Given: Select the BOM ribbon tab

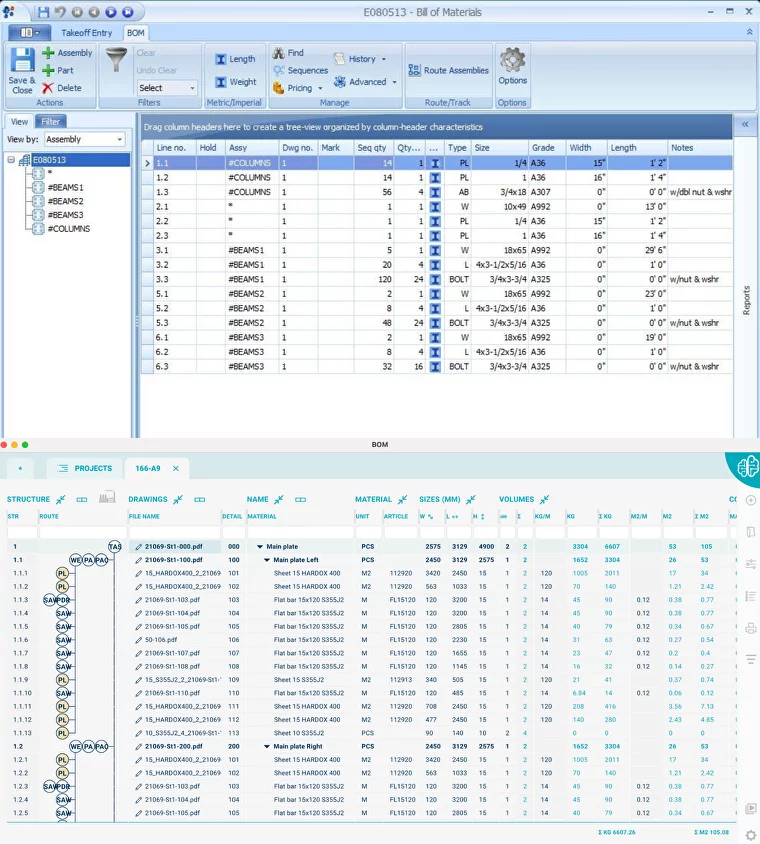Looking at the screenshot, I should point(136,33).
